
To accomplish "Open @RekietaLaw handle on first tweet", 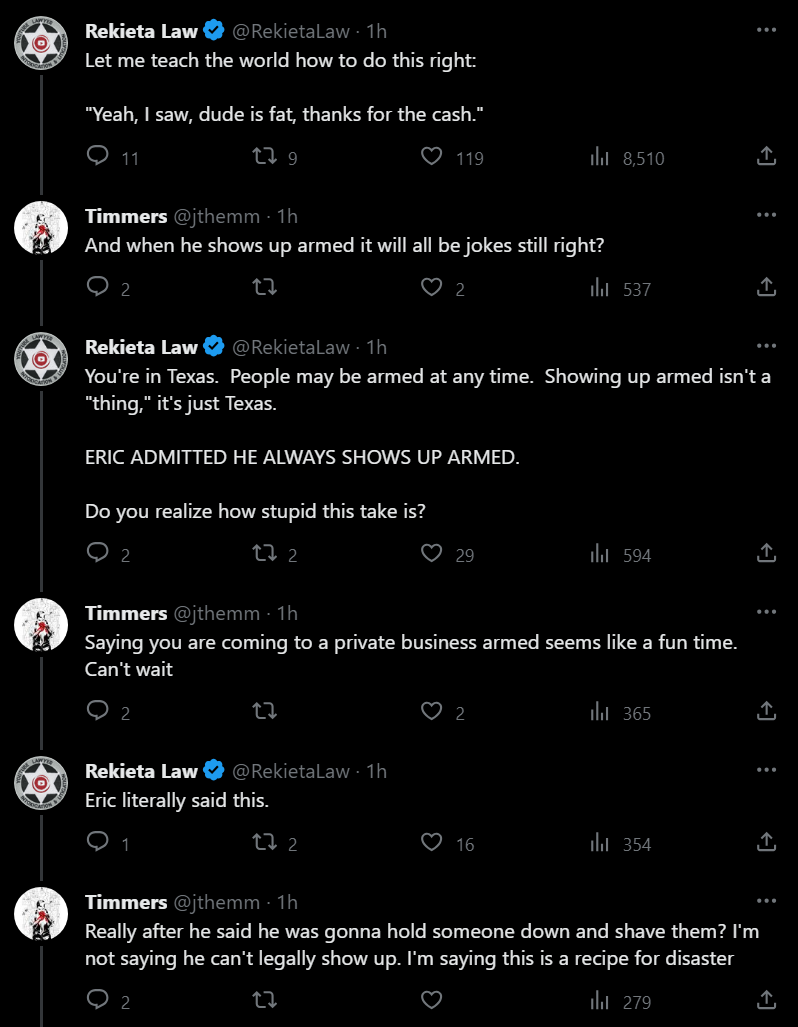I will [291, 31].
